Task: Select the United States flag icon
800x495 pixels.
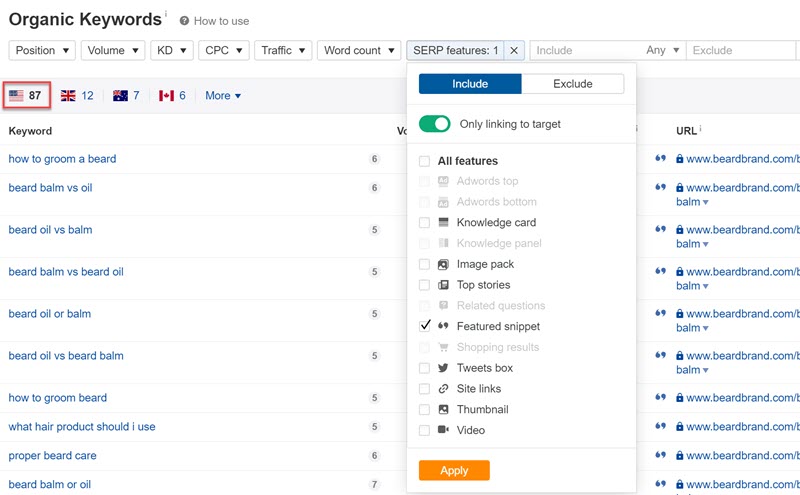Action: click(x=16, y=95)
